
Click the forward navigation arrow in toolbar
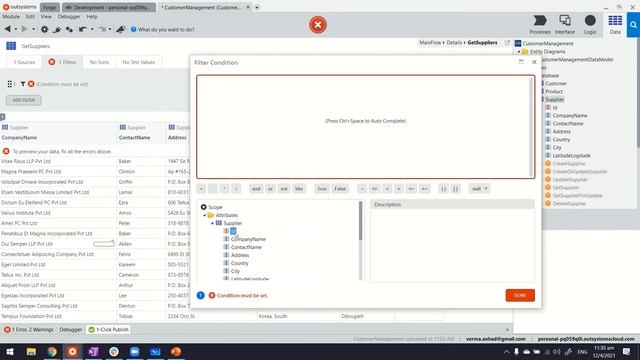pyautogui.click(x=24, y=29)
